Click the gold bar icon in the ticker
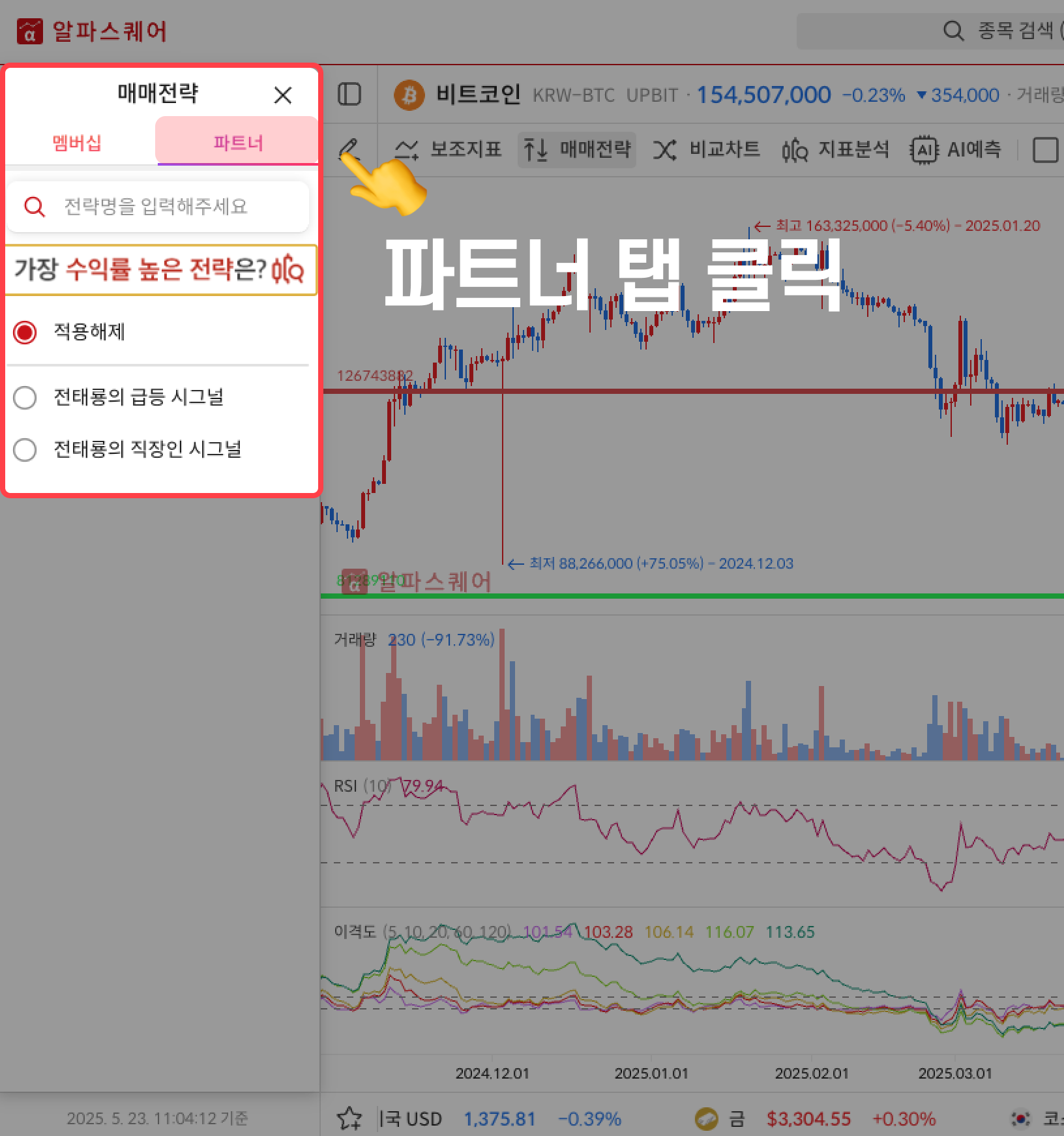Screen dimensions: 1064x1136 tap(706, 1119)
